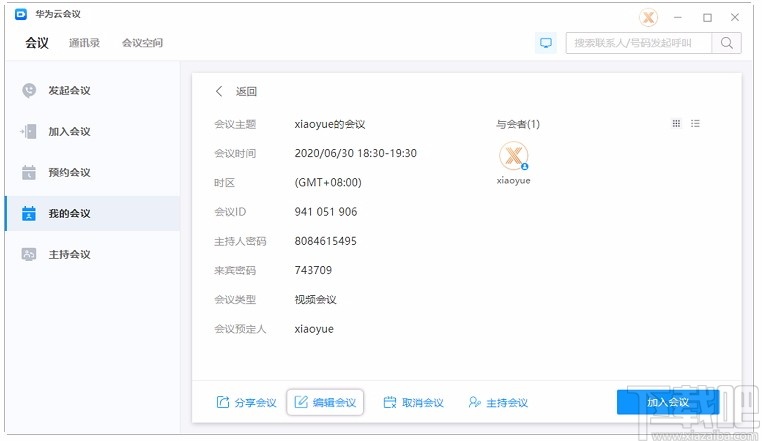Click the search magnifier icon
This screenshot has width=762, height=441.
[x=727, y=43]
